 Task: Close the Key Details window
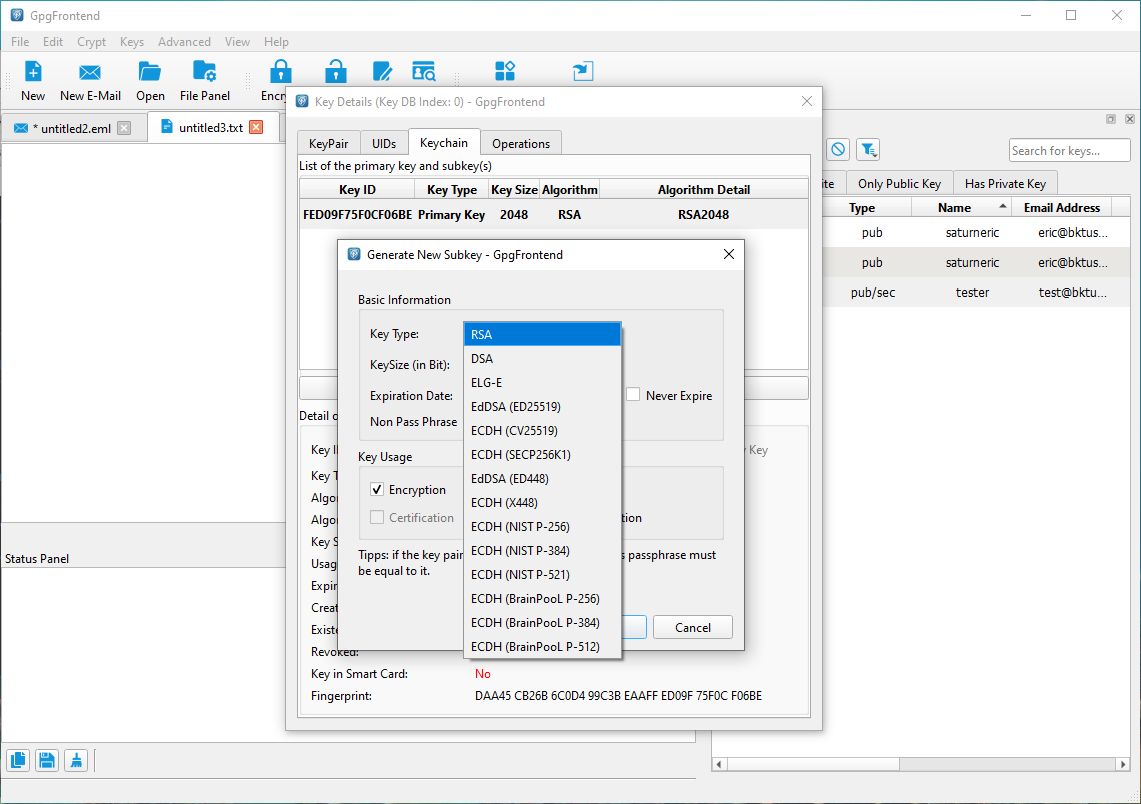[x=806, y=101]
